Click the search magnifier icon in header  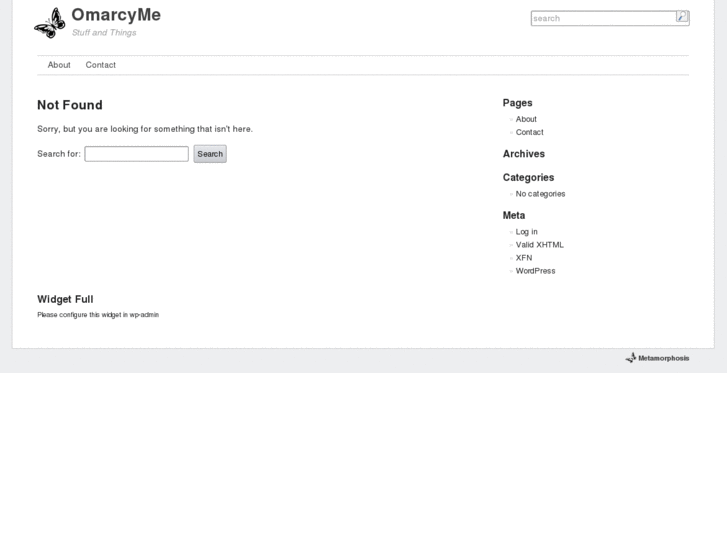point(682,17)
